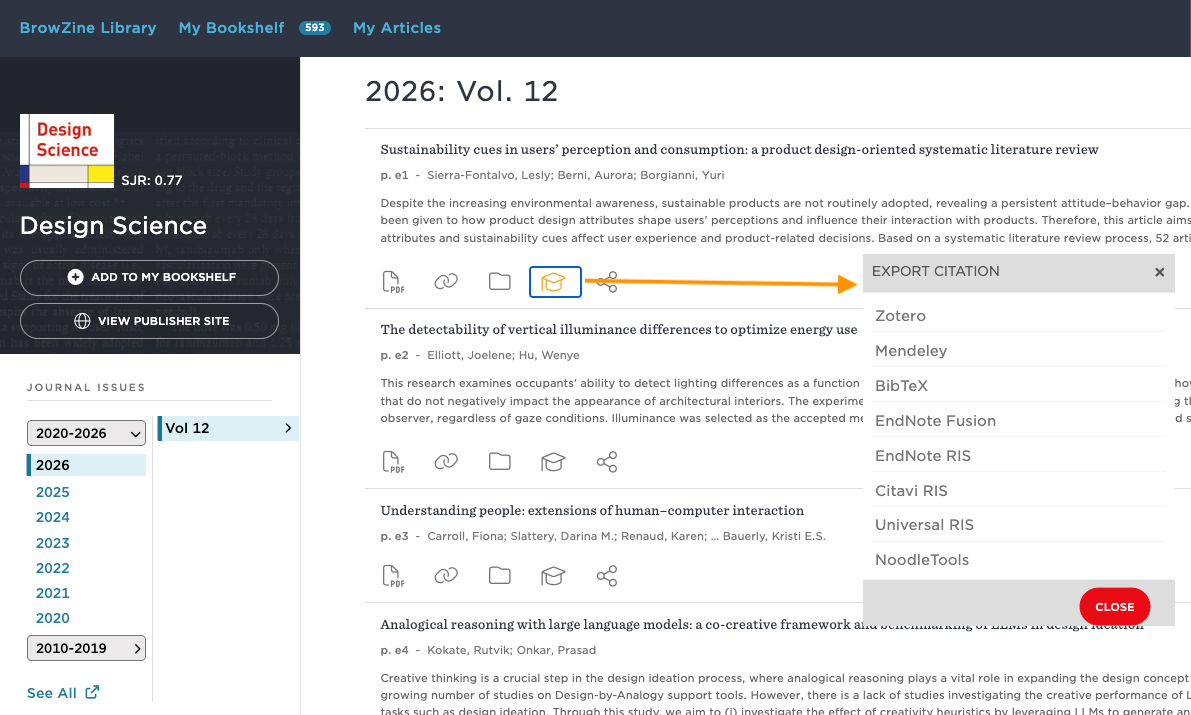The height and width of the screenshot is (715, 1191).
Task: Click highlighted export citation cap icon
Action: (555, 282)
